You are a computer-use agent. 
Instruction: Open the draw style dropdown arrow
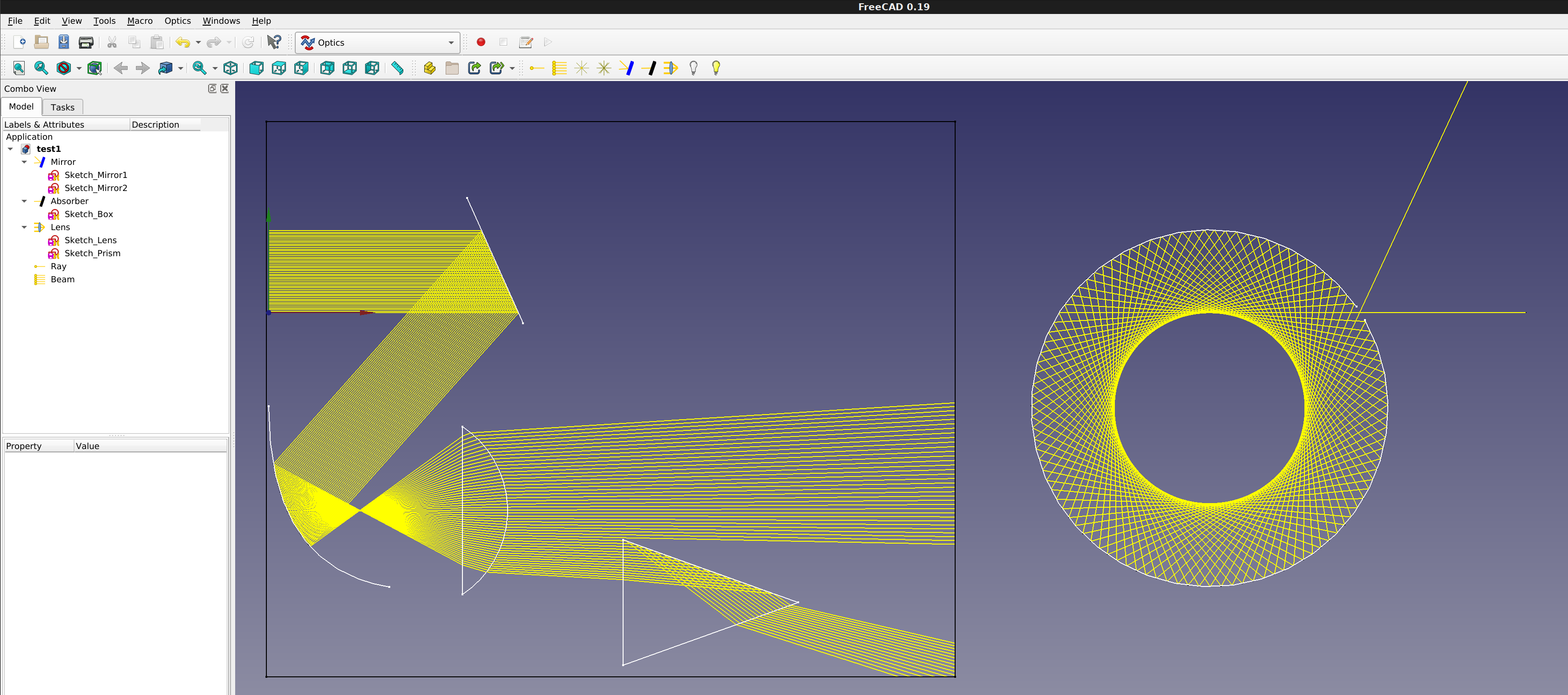(79, 68)
